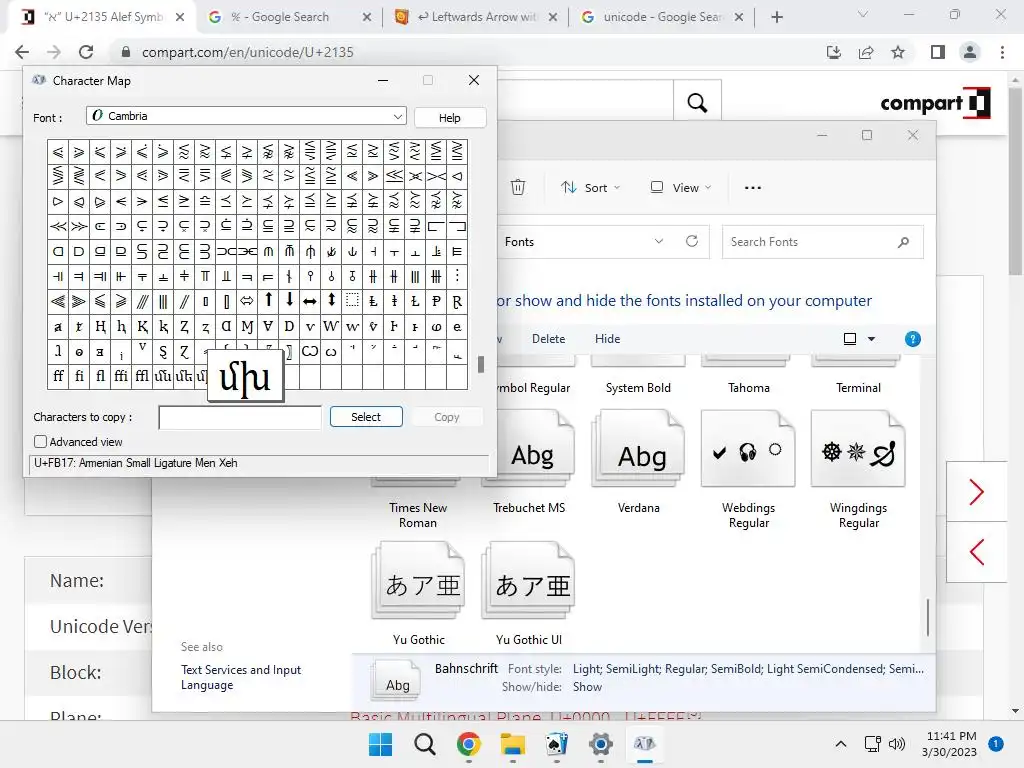Open a new browser tab

(776, 17)
